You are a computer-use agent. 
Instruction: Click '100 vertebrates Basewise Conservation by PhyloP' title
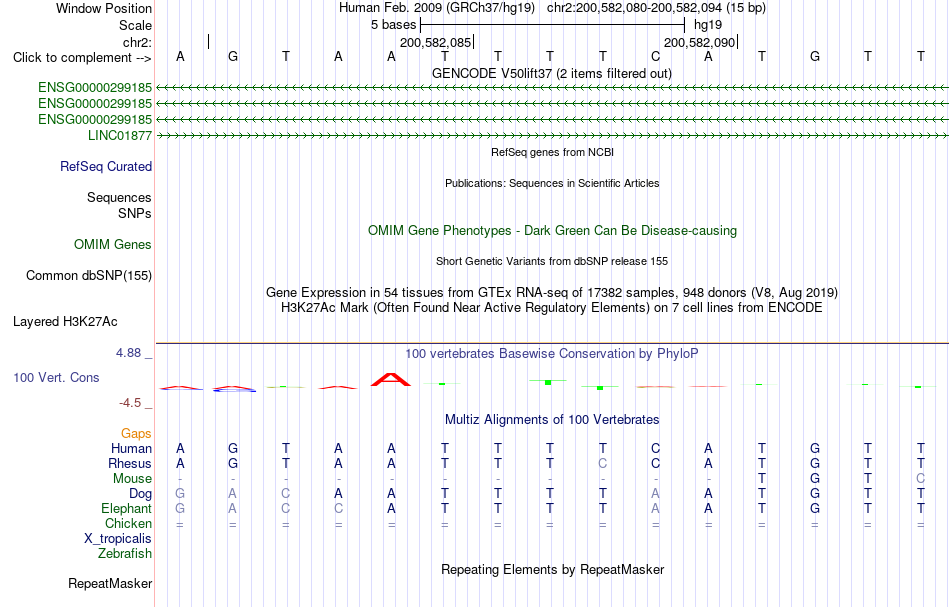tap(552, 354)
